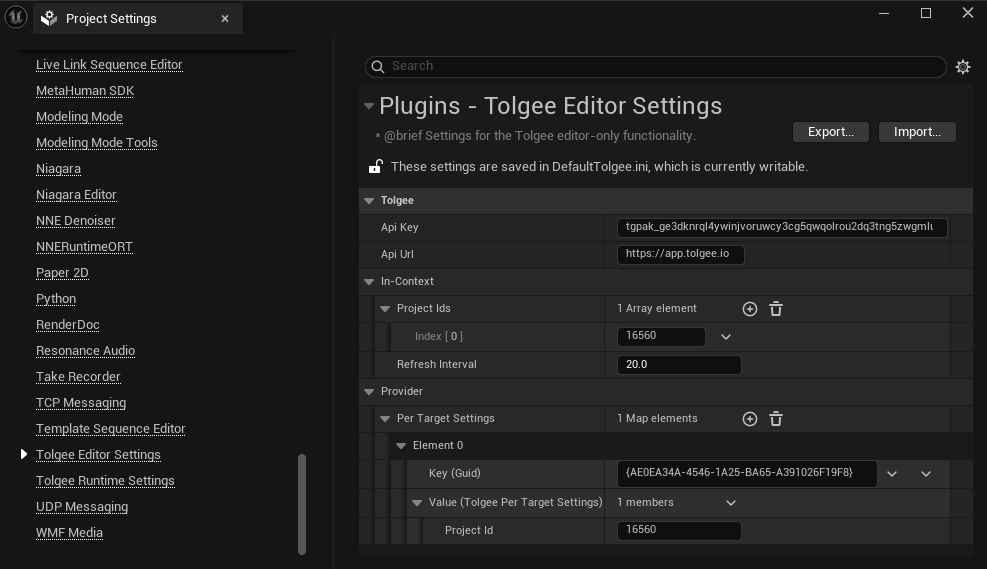Screen dimensions: 987x569
Task: Add element to Project Ids array
Action: (x=749, y=309)
